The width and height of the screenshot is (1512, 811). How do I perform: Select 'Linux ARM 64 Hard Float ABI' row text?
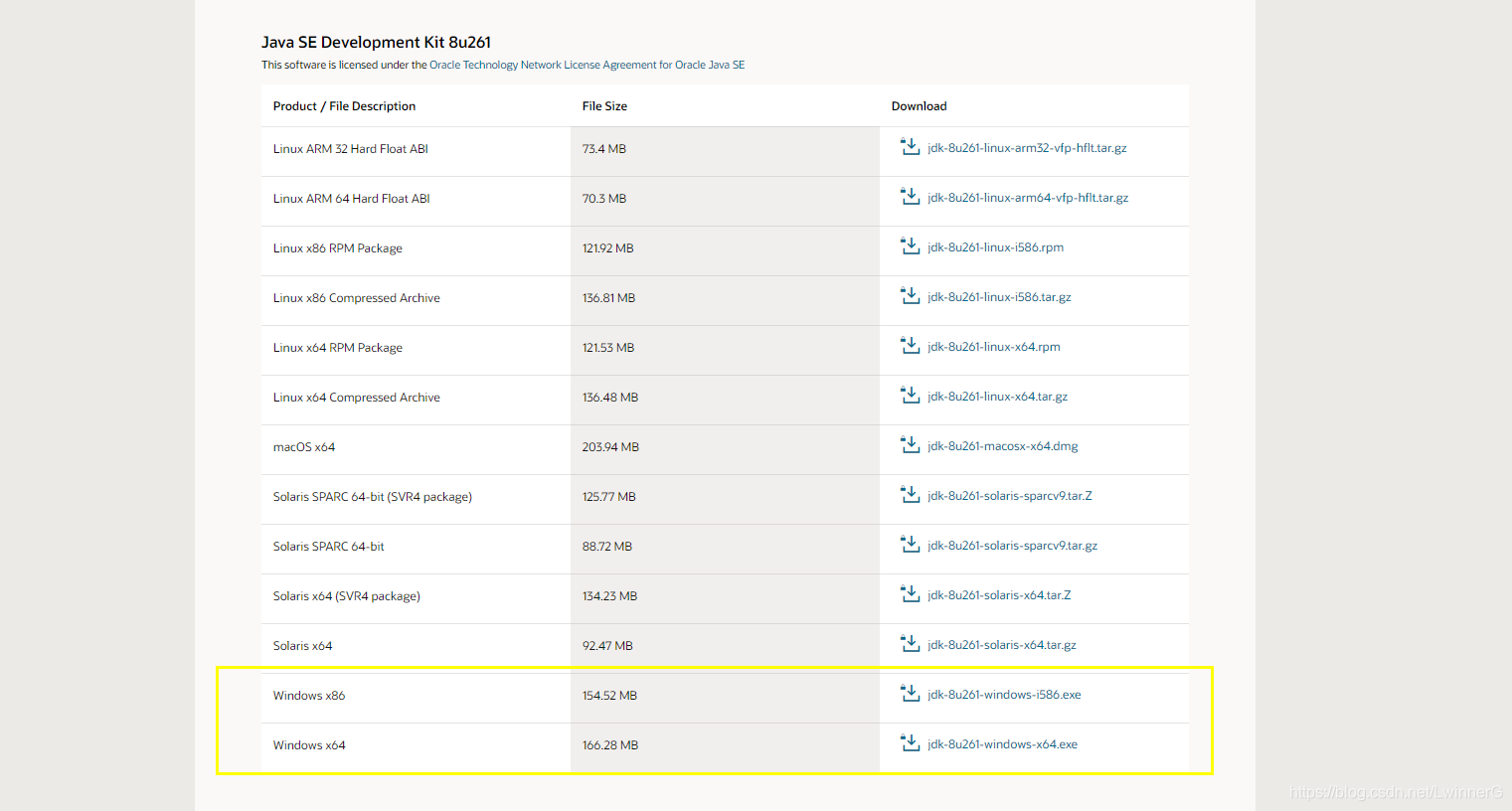(351, 199)
